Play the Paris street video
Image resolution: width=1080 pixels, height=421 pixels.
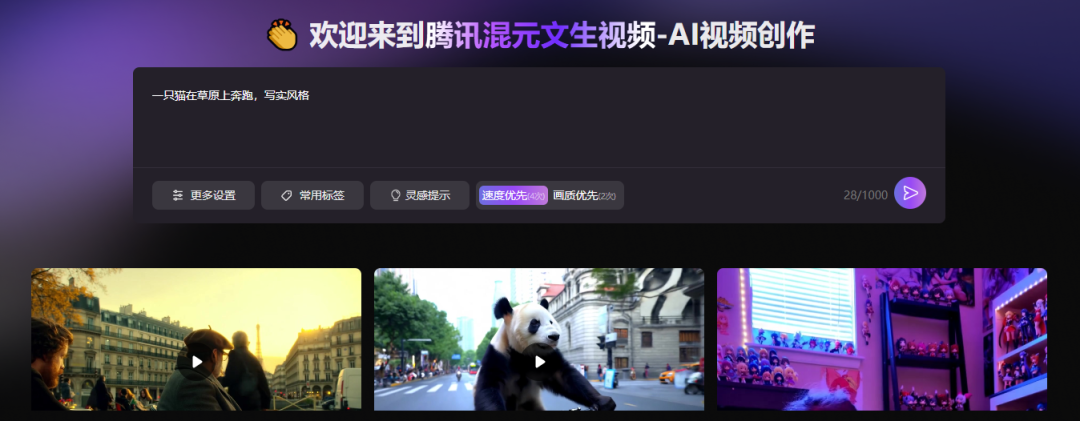(x=197, y=362)
